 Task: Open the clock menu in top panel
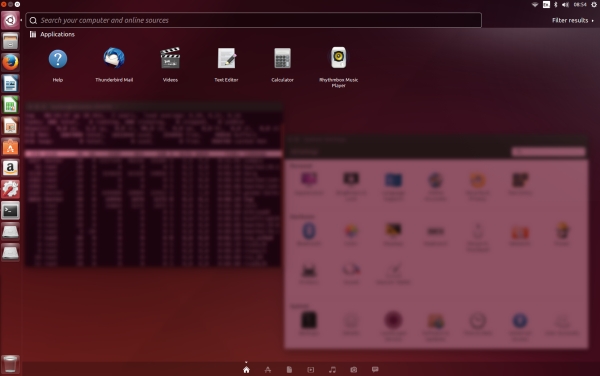(580, 5)
